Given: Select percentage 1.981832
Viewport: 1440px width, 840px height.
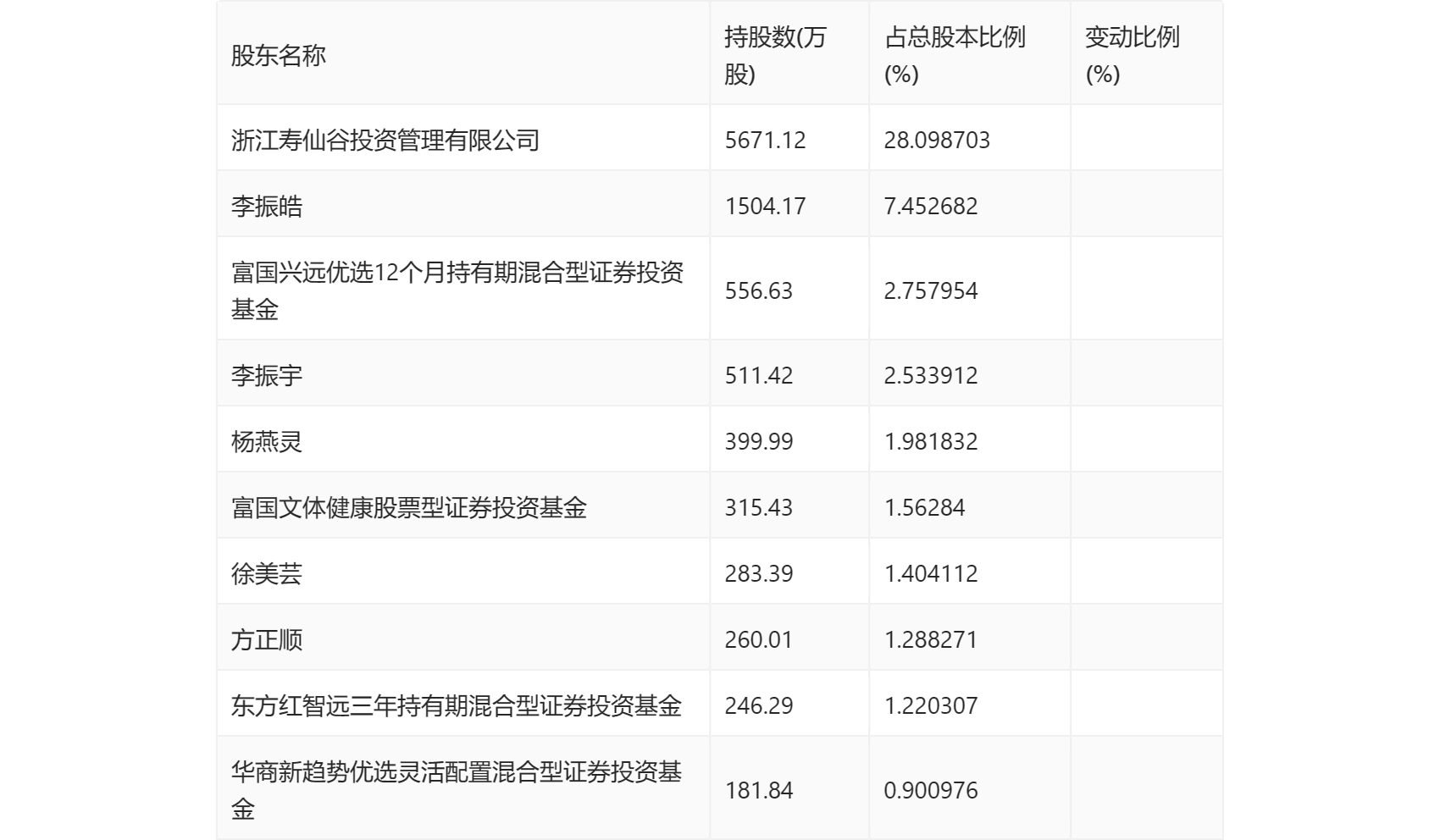Looking at the screenshot, I should pyautogui.click(x=931, y=441).
